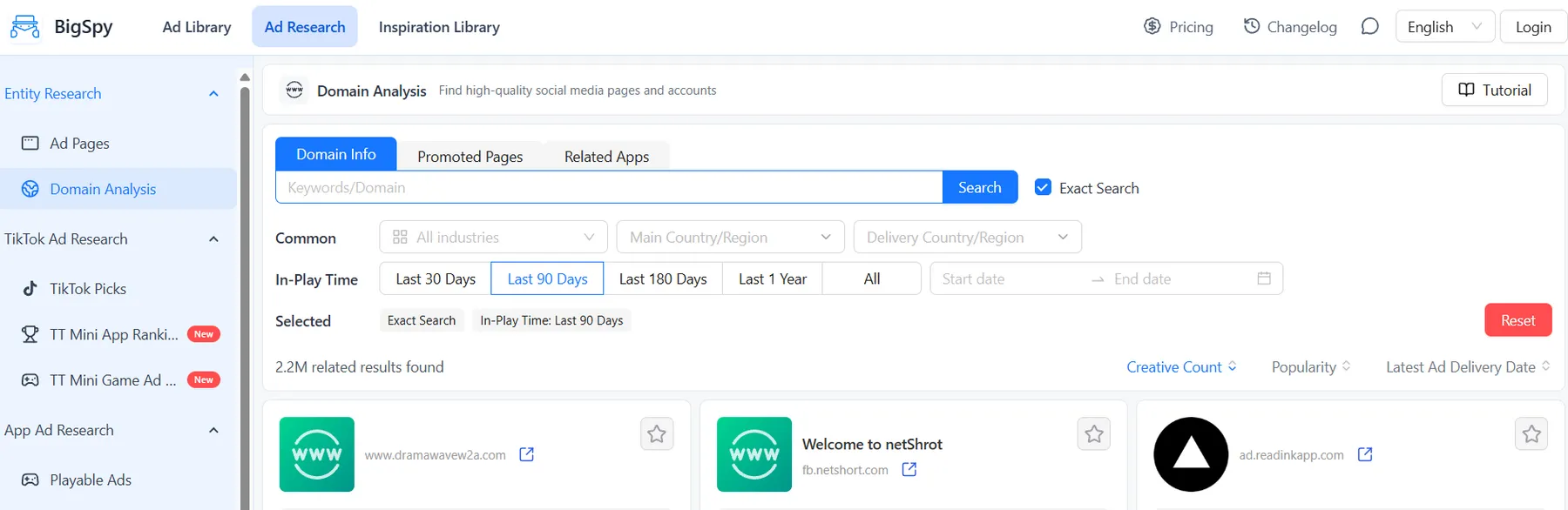Click the sidebar vertical scrollbar
This screenshot has width=1568, height=510.
click(245, 296)
